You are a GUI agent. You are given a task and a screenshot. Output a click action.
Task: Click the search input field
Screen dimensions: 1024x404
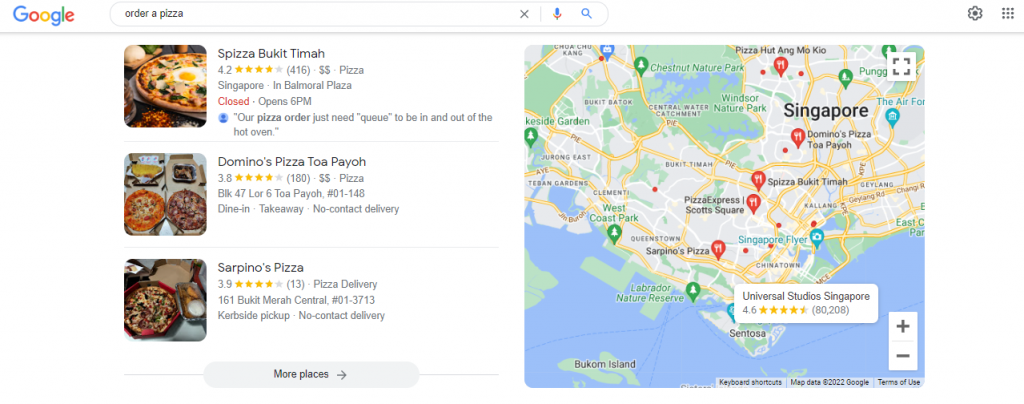tap(317, 14)
